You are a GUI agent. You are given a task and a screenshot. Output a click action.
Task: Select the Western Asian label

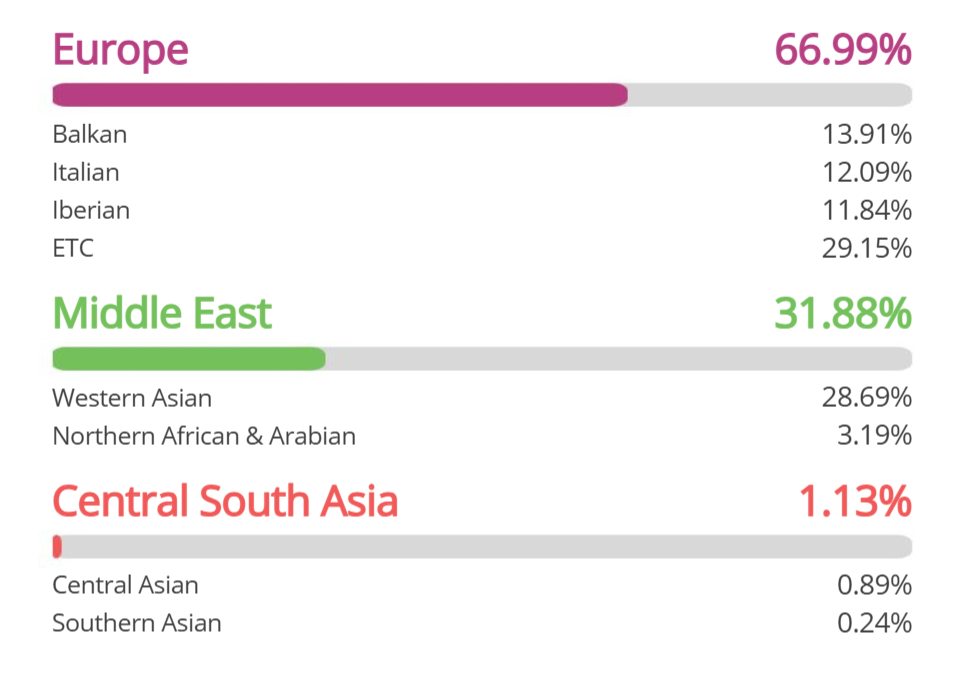[132, 398]
